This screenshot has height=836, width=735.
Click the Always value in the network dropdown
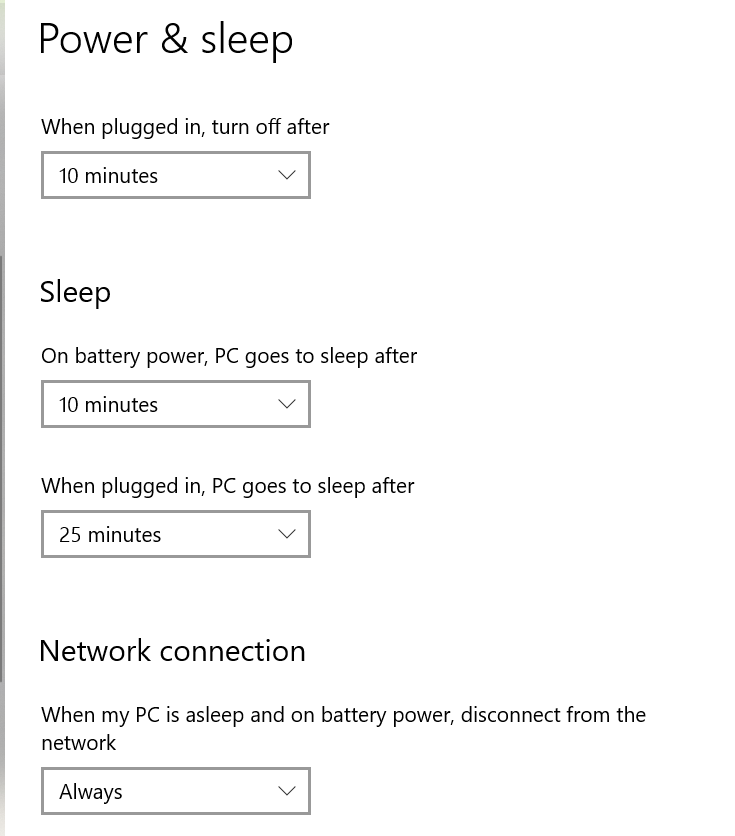(x=91, y=791)
